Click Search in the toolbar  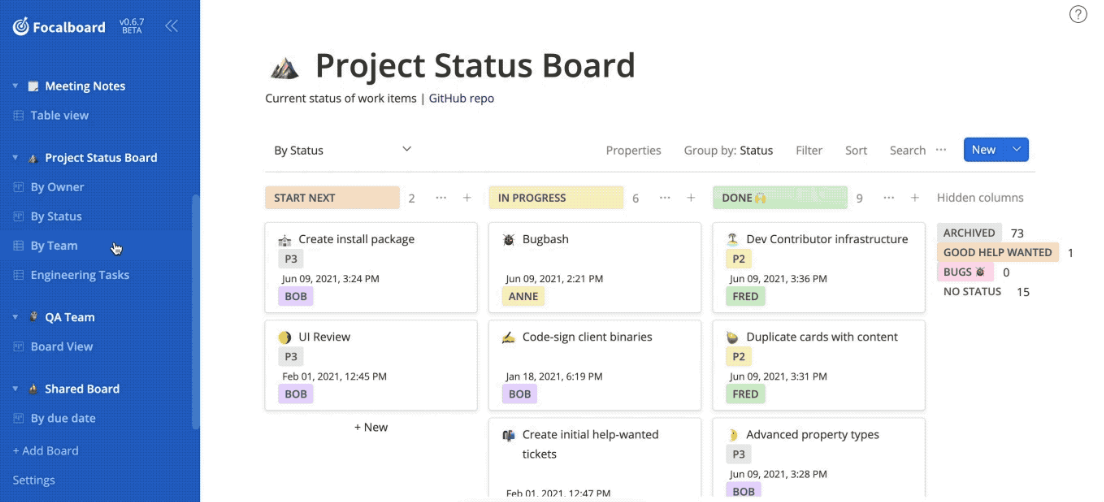tap(908, 150)
